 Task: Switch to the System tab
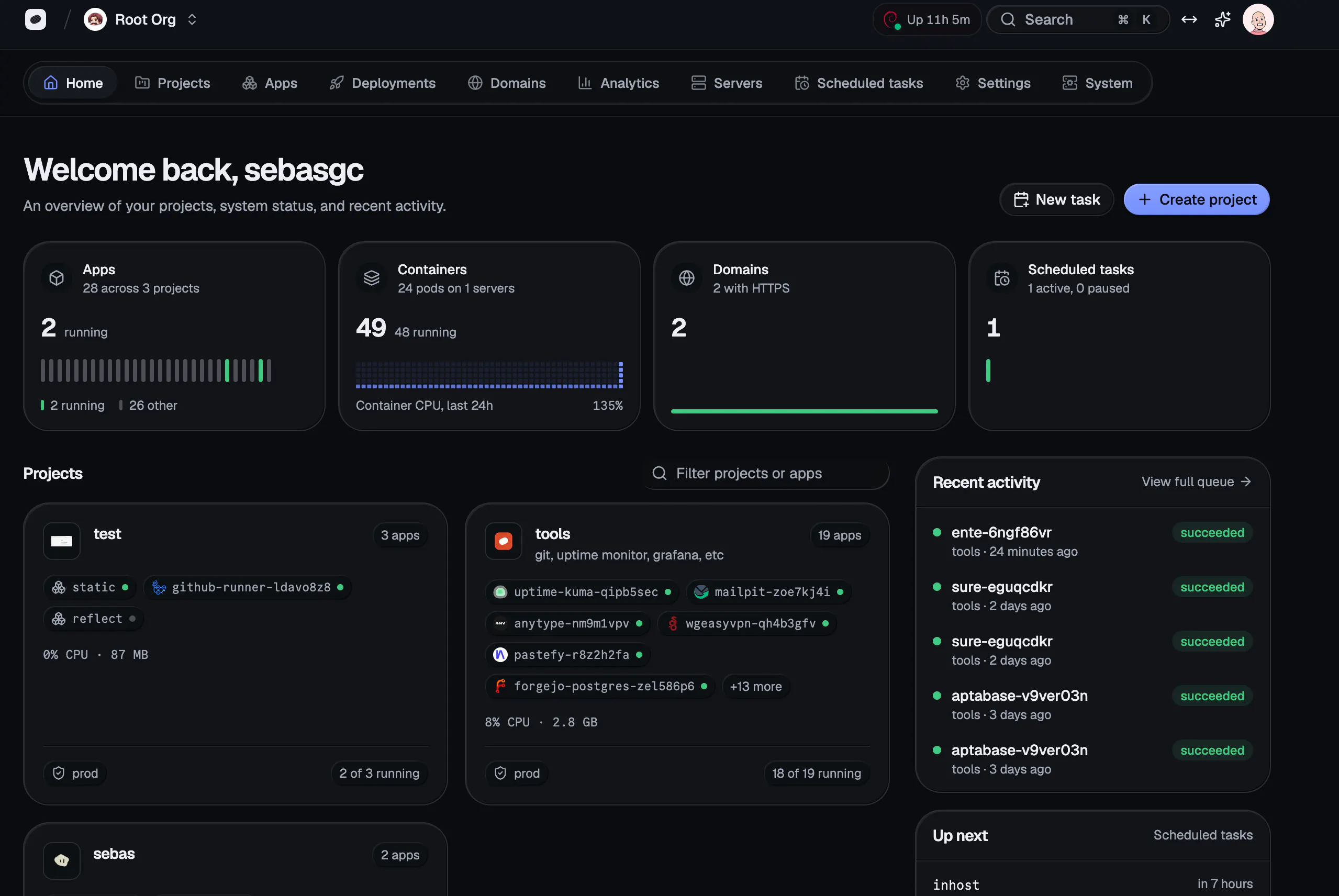1097,83
